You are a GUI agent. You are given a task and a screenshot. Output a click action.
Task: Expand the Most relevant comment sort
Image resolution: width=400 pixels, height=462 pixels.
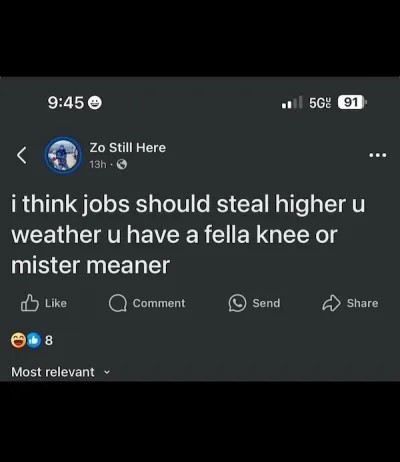click(x=60, y=372)
